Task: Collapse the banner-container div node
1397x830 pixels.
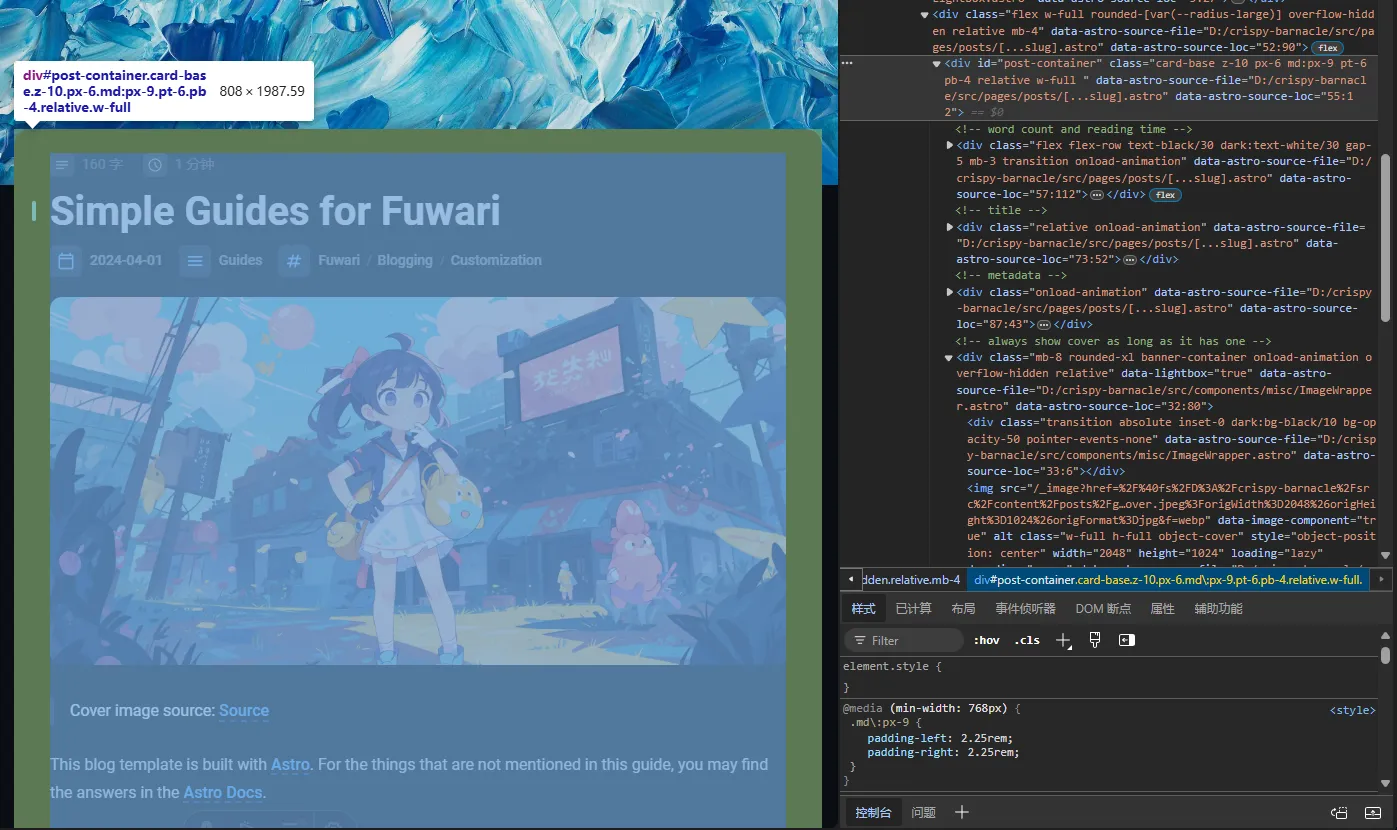Action: click(x=950, y=357)
